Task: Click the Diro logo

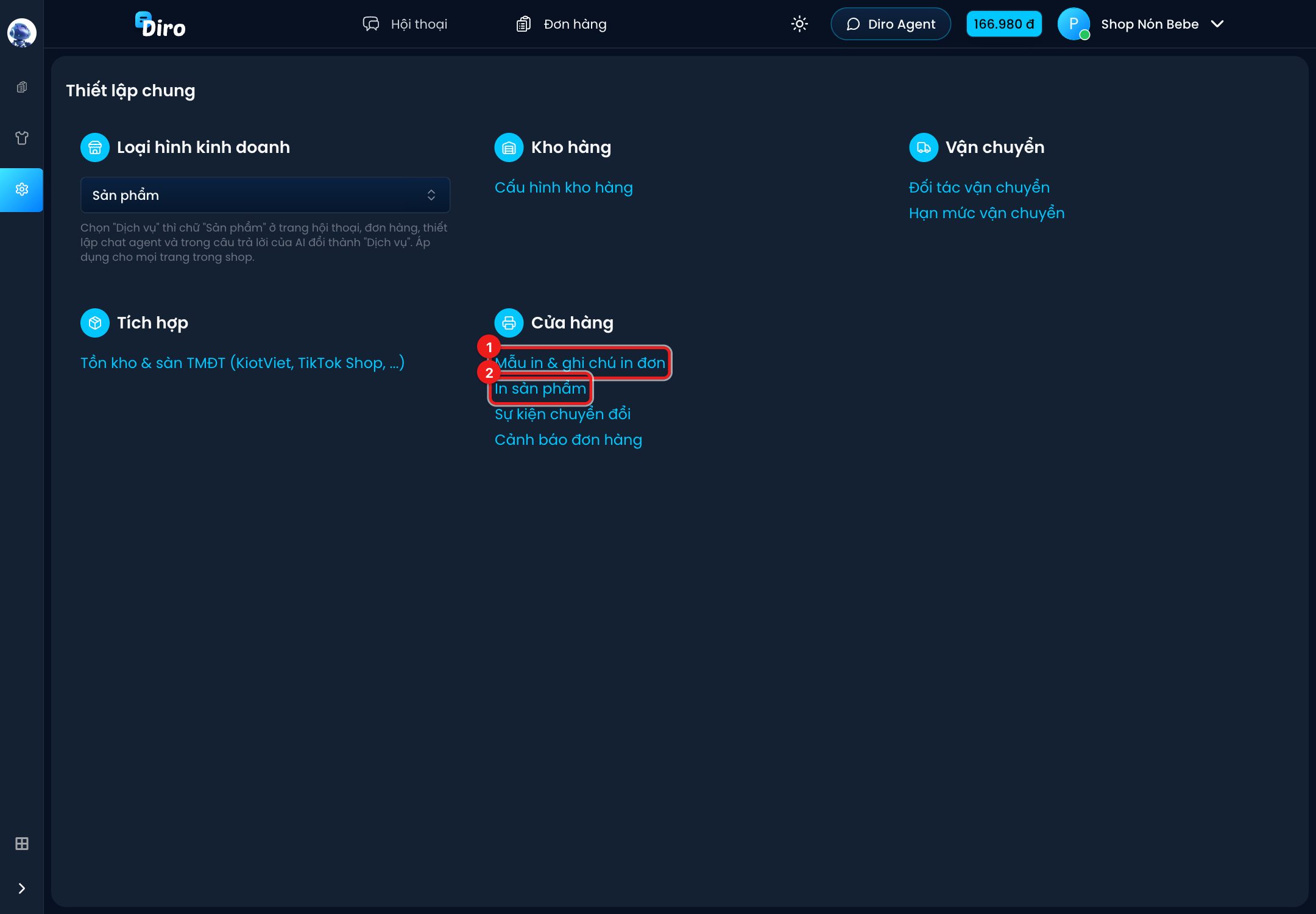Action: [160, 24]
